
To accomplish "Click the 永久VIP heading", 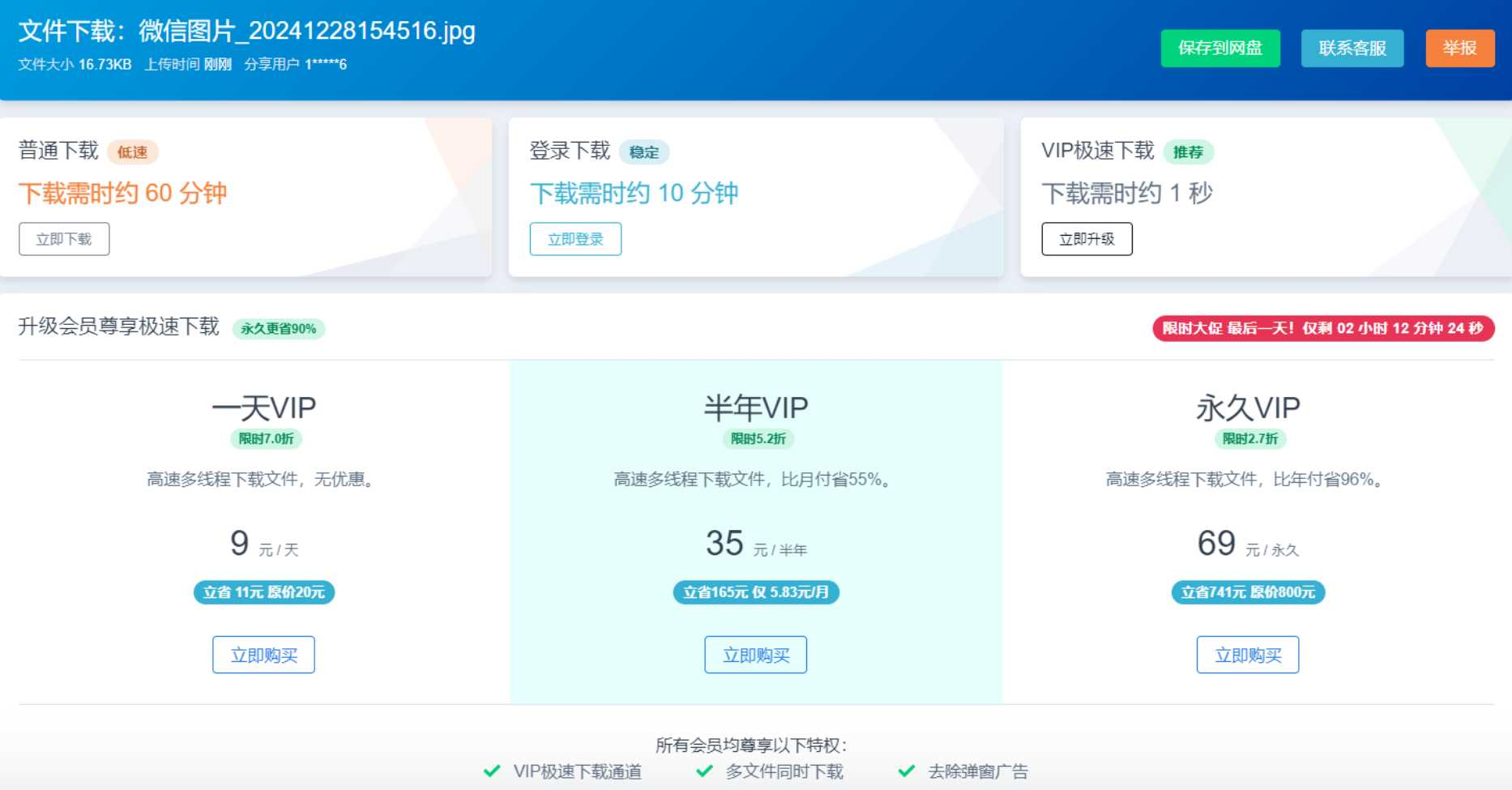I will [1248, 408].
